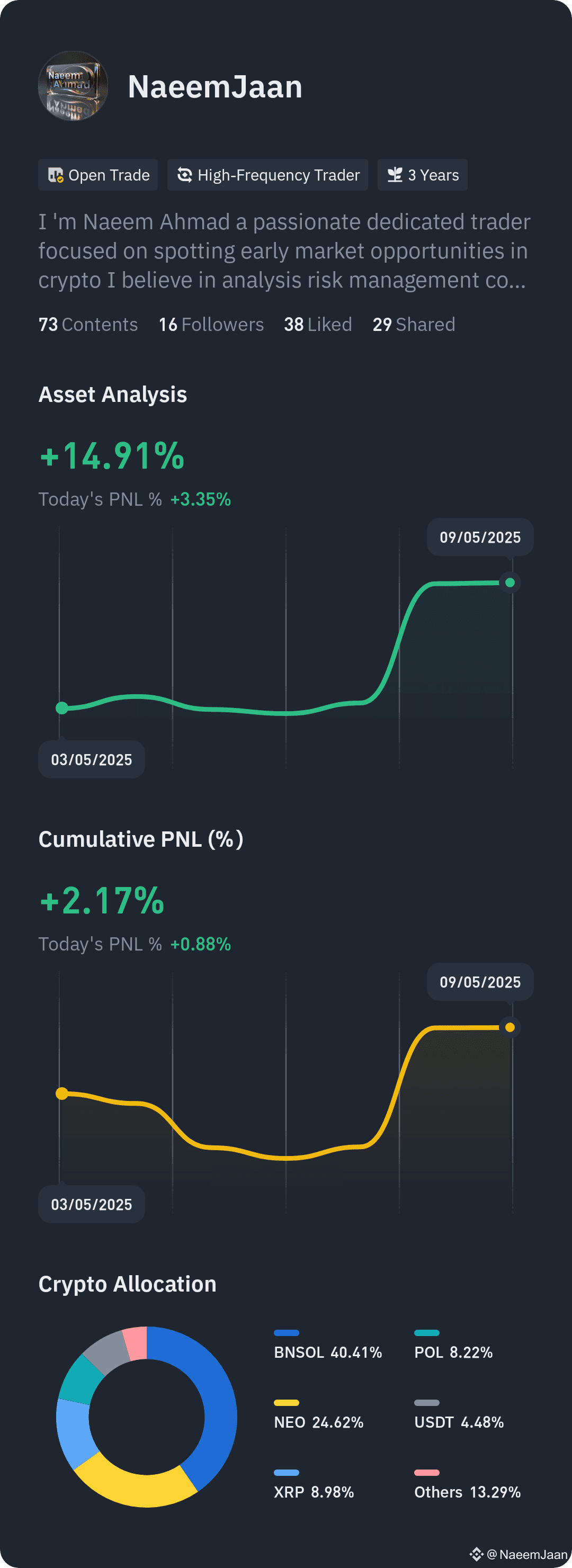572x1568 pixels.
Task: Expand the truncated trader bio text
Action: click(x=285, y=251)
